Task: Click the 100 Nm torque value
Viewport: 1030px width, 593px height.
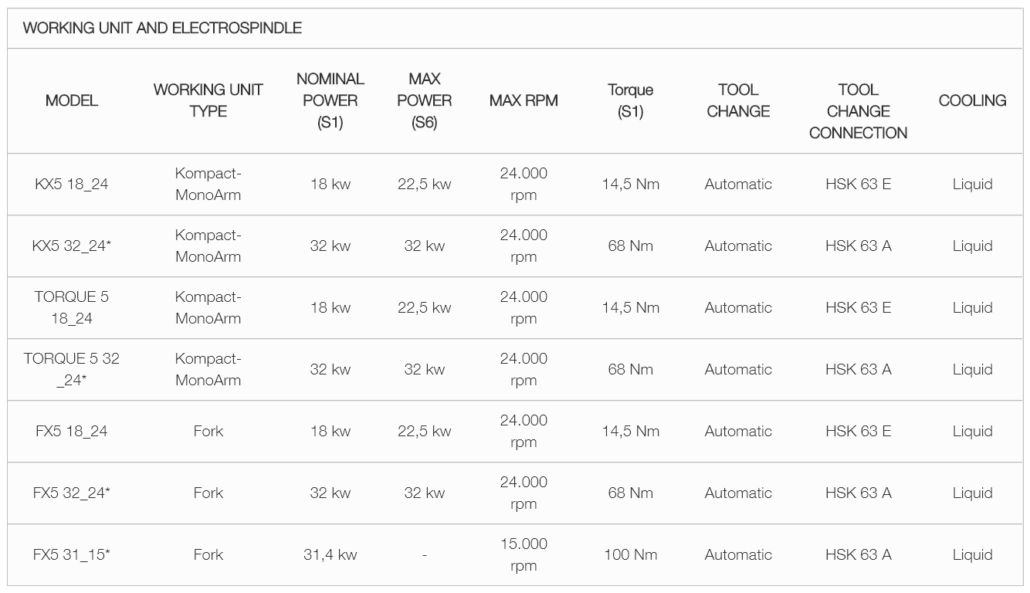Action: tap(631, 555)
